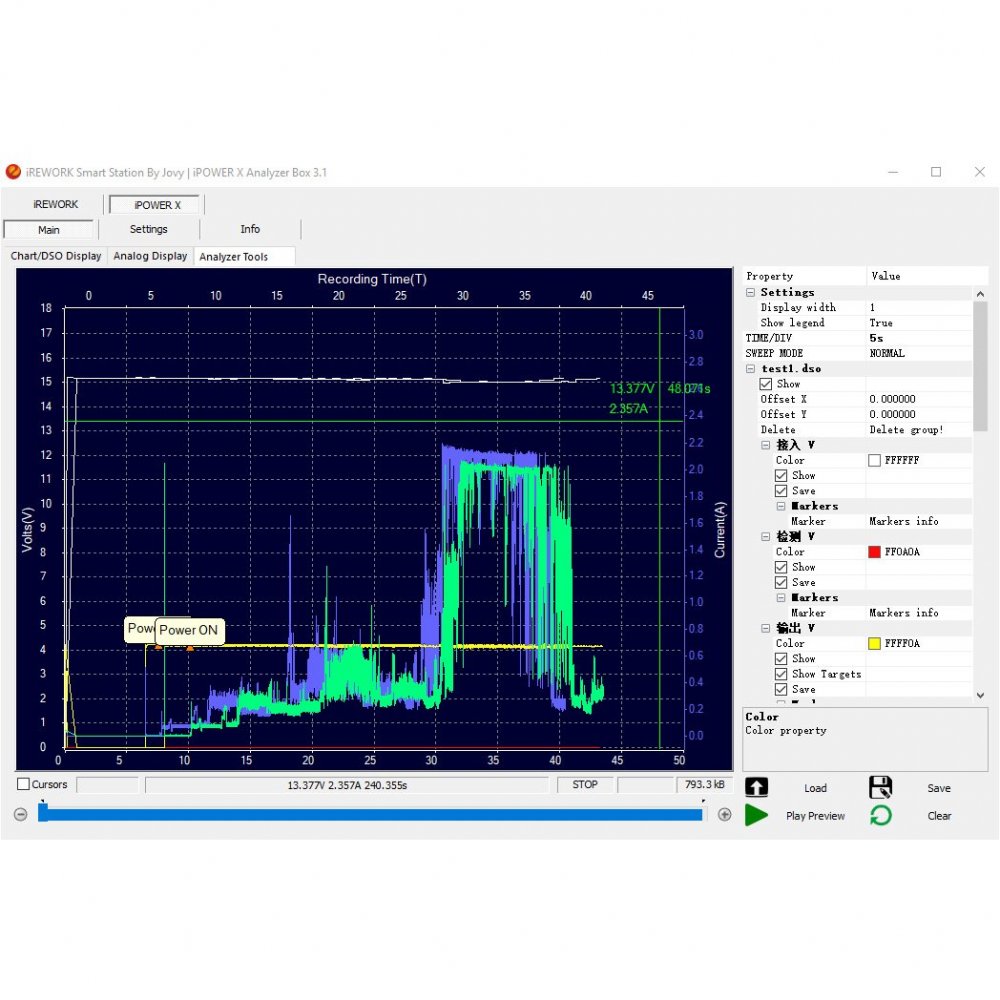Image resolution: width=1000 pixels, height=1000 pixels.
Task: Click the Save floppy disk icon
Action: click(x=880, y=787)
